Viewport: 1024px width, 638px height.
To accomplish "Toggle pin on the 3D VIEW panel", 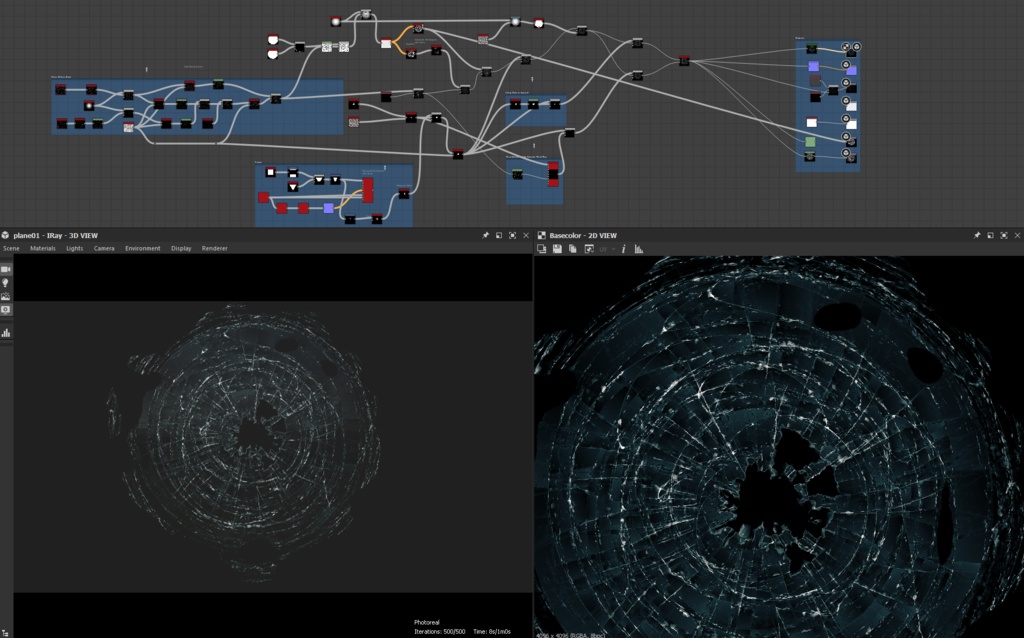I will pos(485,235).
